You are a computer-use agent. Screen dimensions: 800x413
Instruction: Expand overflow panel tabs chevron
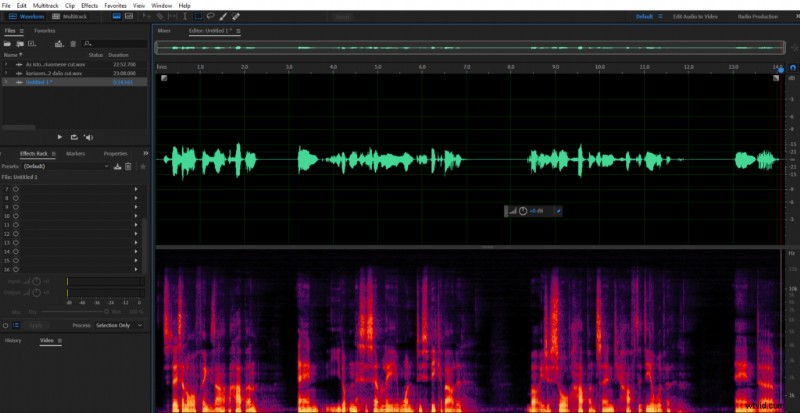pyautogui.click(x=145, y=153)
